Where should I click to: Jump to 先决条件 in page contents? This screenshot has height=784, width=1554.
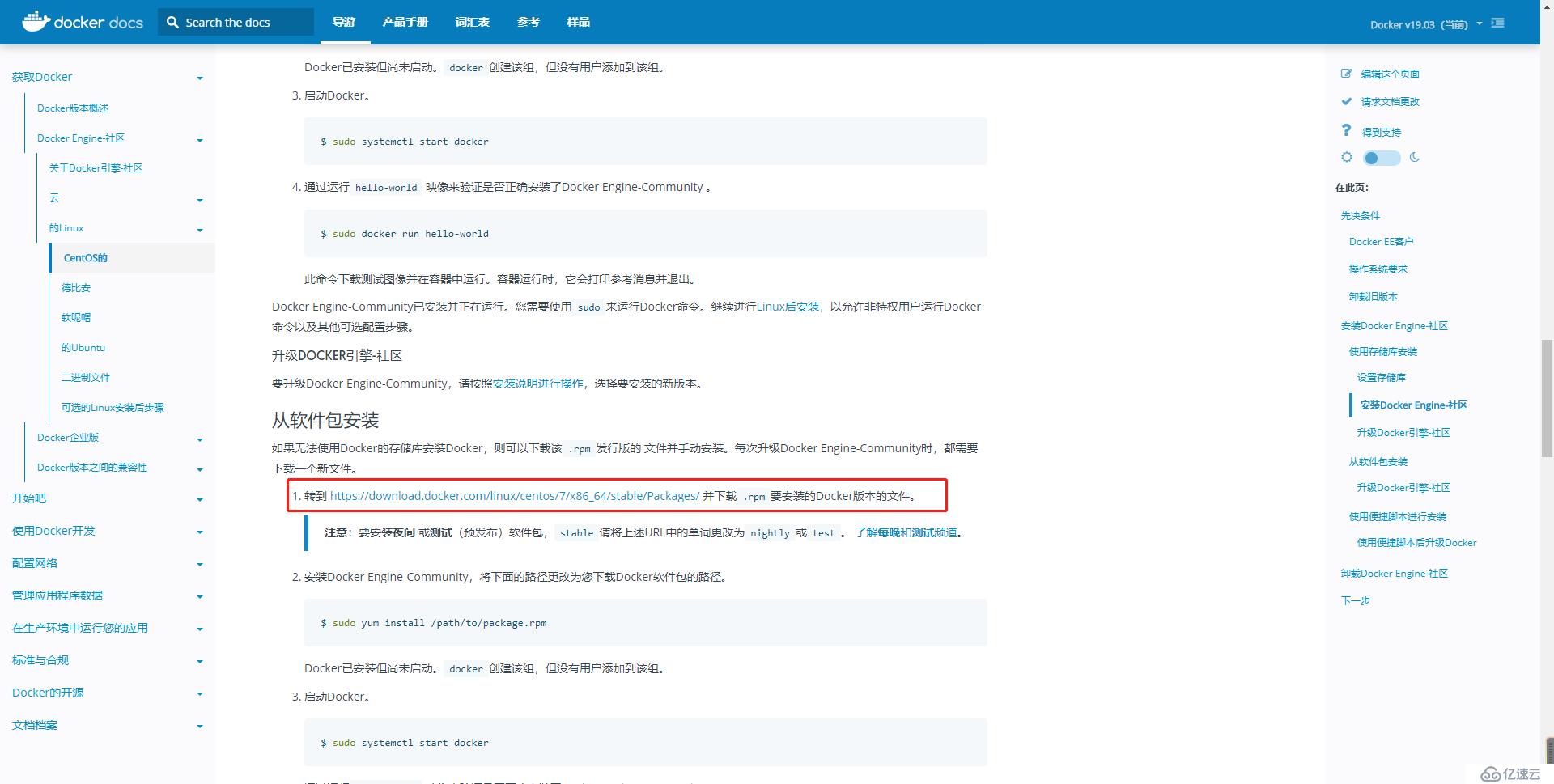[x=1361, y=215]
